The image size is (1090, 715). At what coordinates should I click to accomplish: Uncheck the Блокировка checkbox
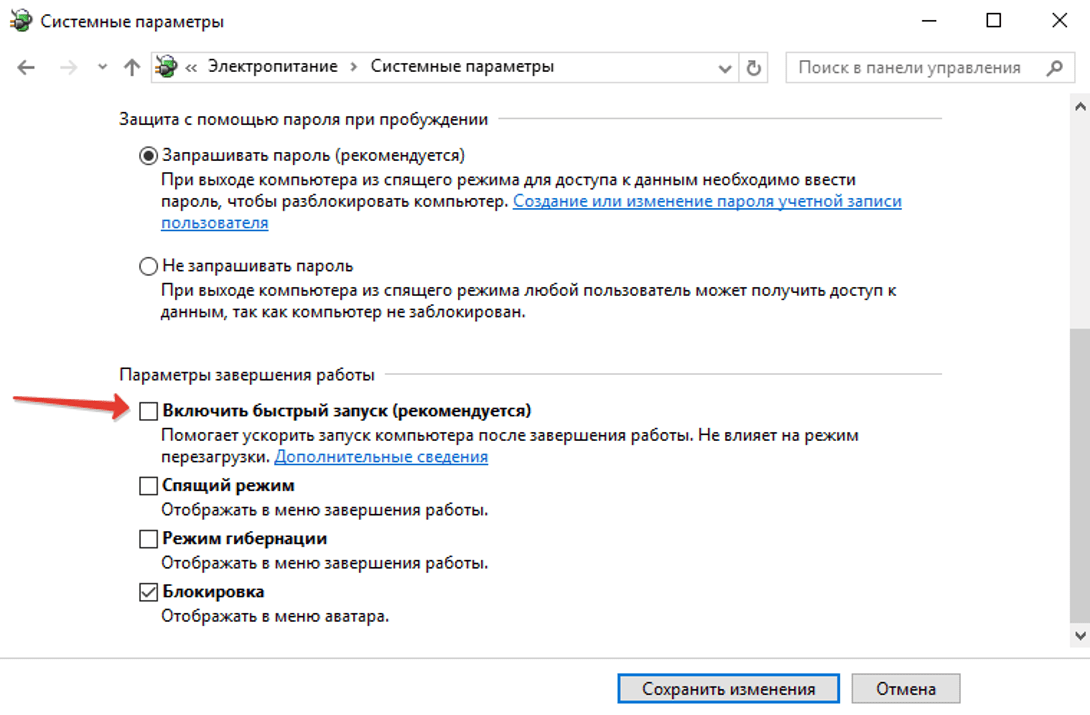(x=148, y=592)
